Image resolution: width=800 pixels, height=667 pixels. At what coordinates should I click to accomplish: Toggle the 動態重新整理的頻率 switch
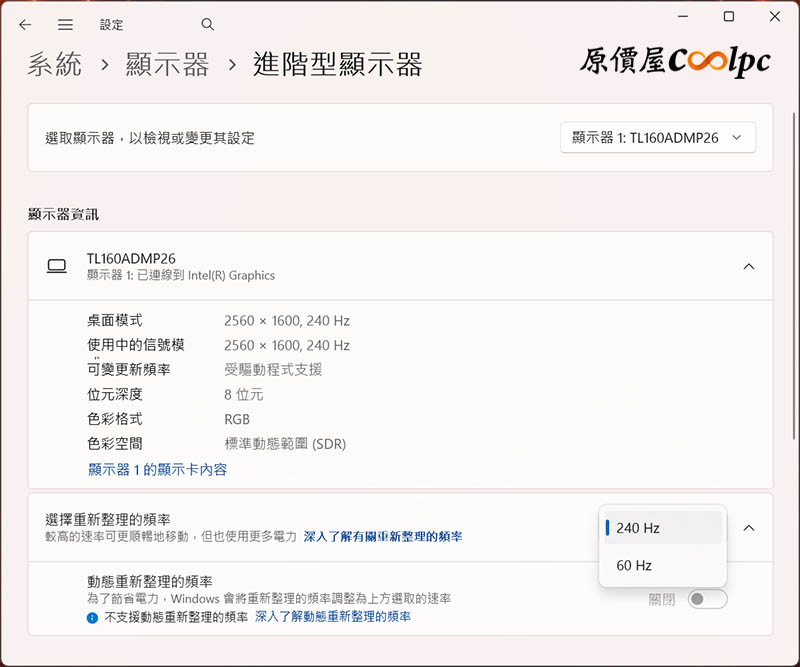pos(708,599)
